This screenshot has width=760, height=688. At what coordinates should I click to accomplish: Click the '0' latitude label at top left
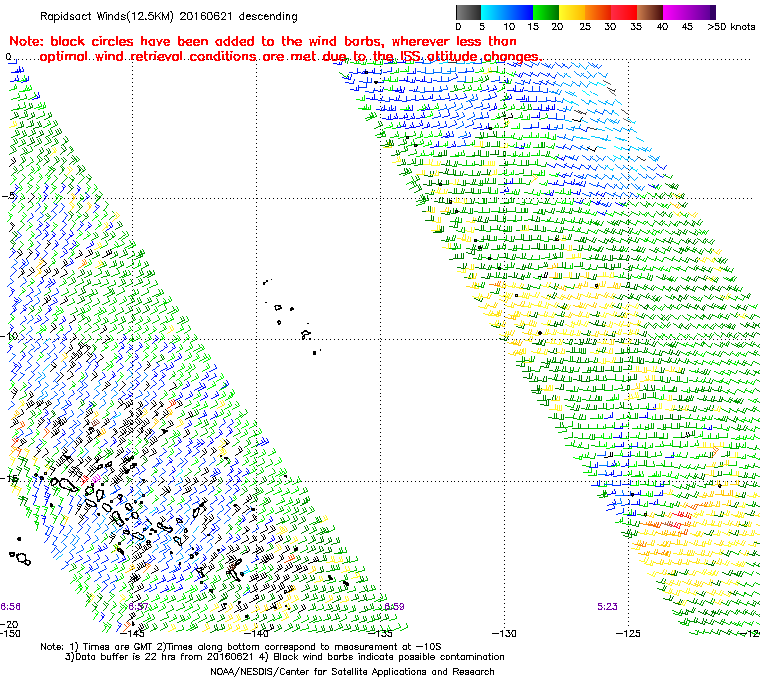[8, 57]
